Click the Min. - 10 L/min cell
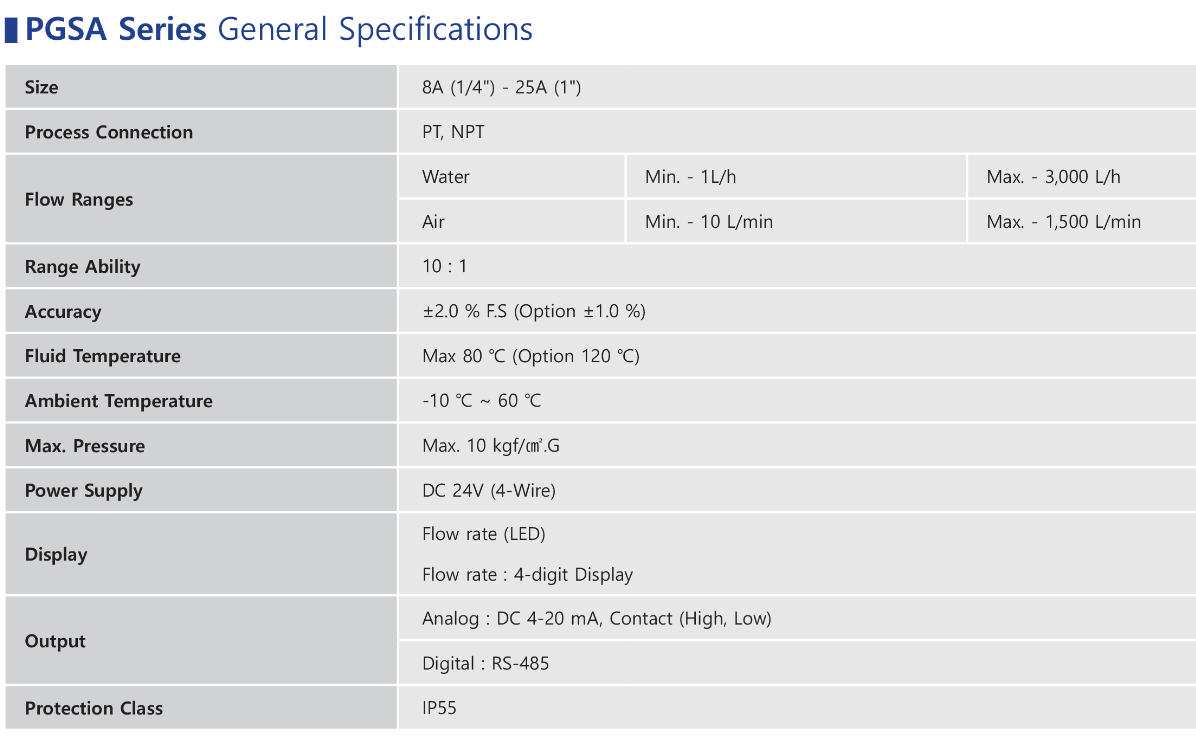The height and width of the screenshot is (743, 1196). (796, 221)
